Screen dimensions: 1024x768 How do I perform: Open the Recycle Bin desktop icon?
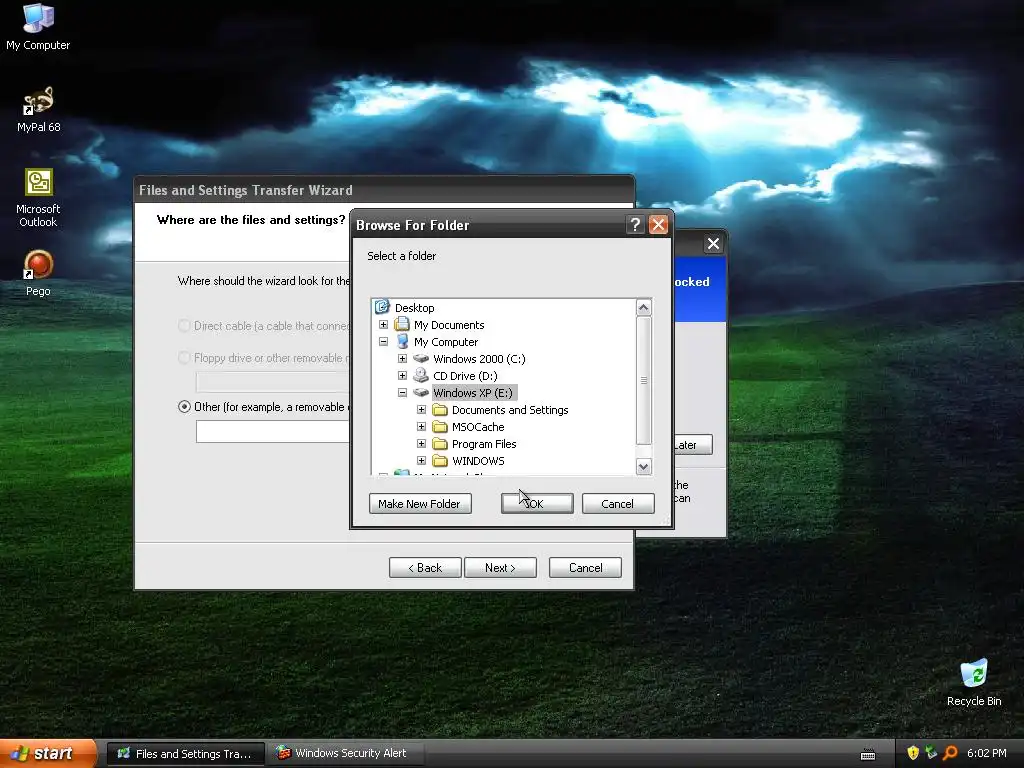pyautogui.click(x=974, y=682)
